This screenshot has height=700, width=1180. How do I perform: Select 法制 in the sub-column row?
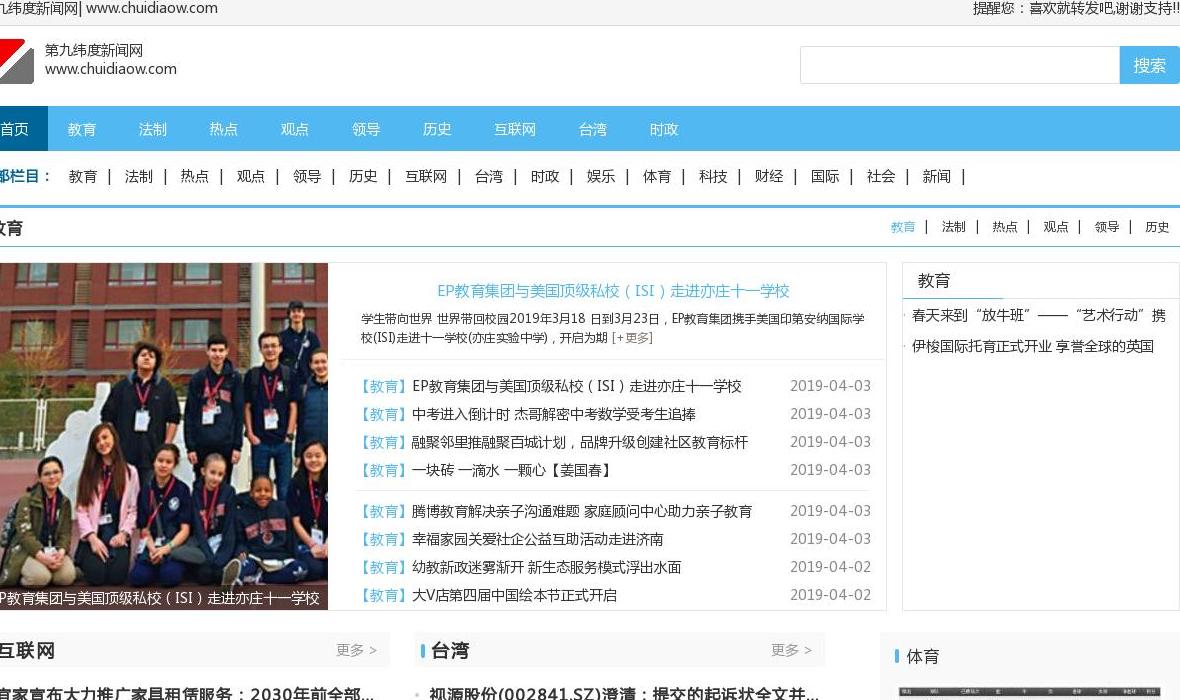138,176
